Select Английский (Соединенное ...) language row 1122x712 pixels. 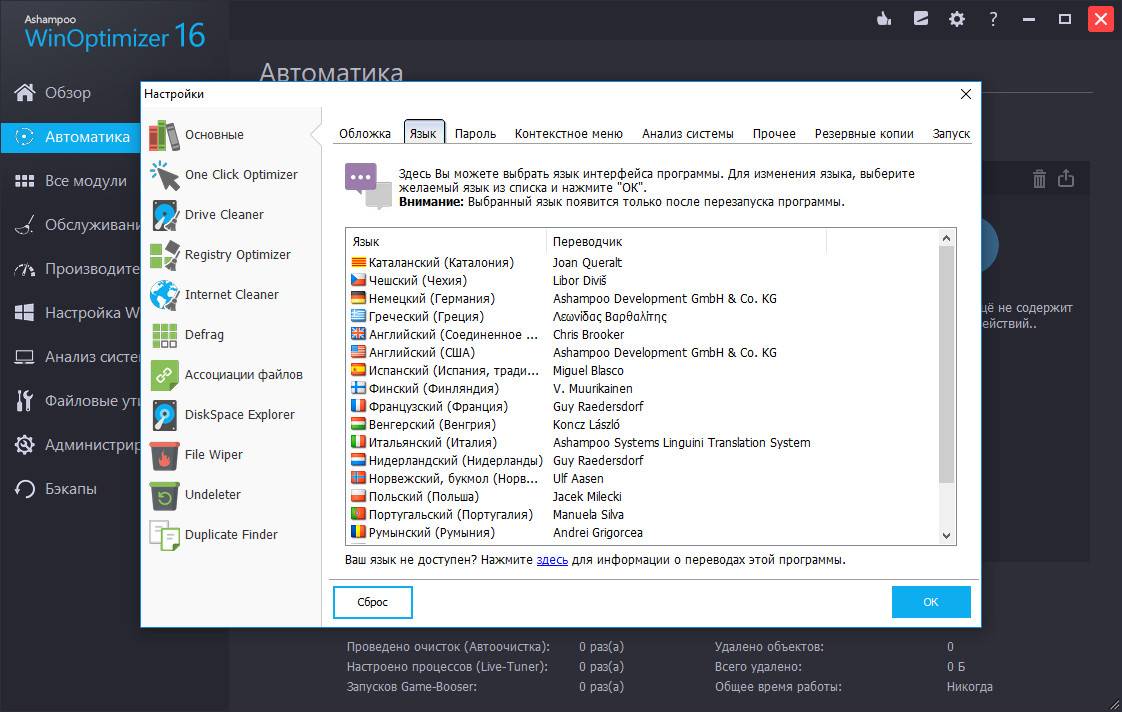click(x=642, y=335)
